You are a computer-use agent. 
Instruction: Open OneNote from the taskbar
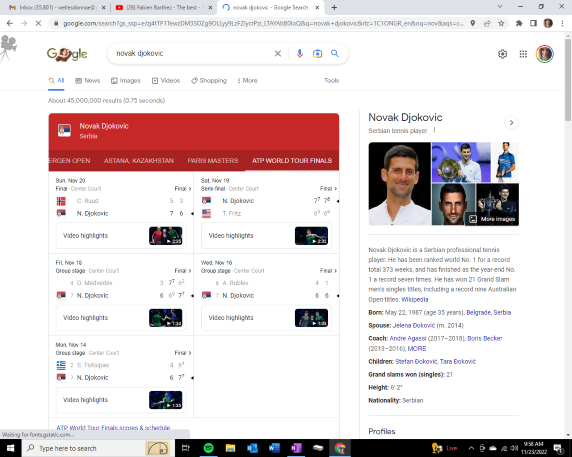[296, 448]
